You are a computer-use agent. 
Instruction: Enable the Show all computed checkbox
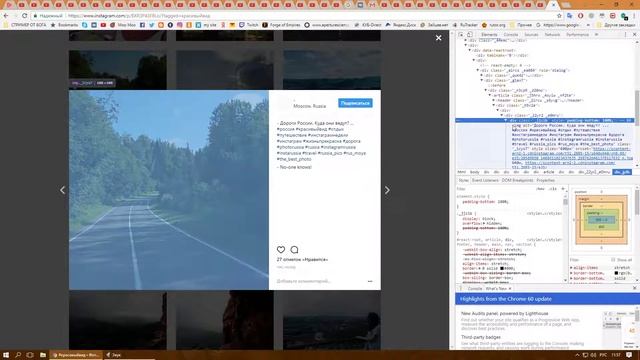tap(613, 260)
